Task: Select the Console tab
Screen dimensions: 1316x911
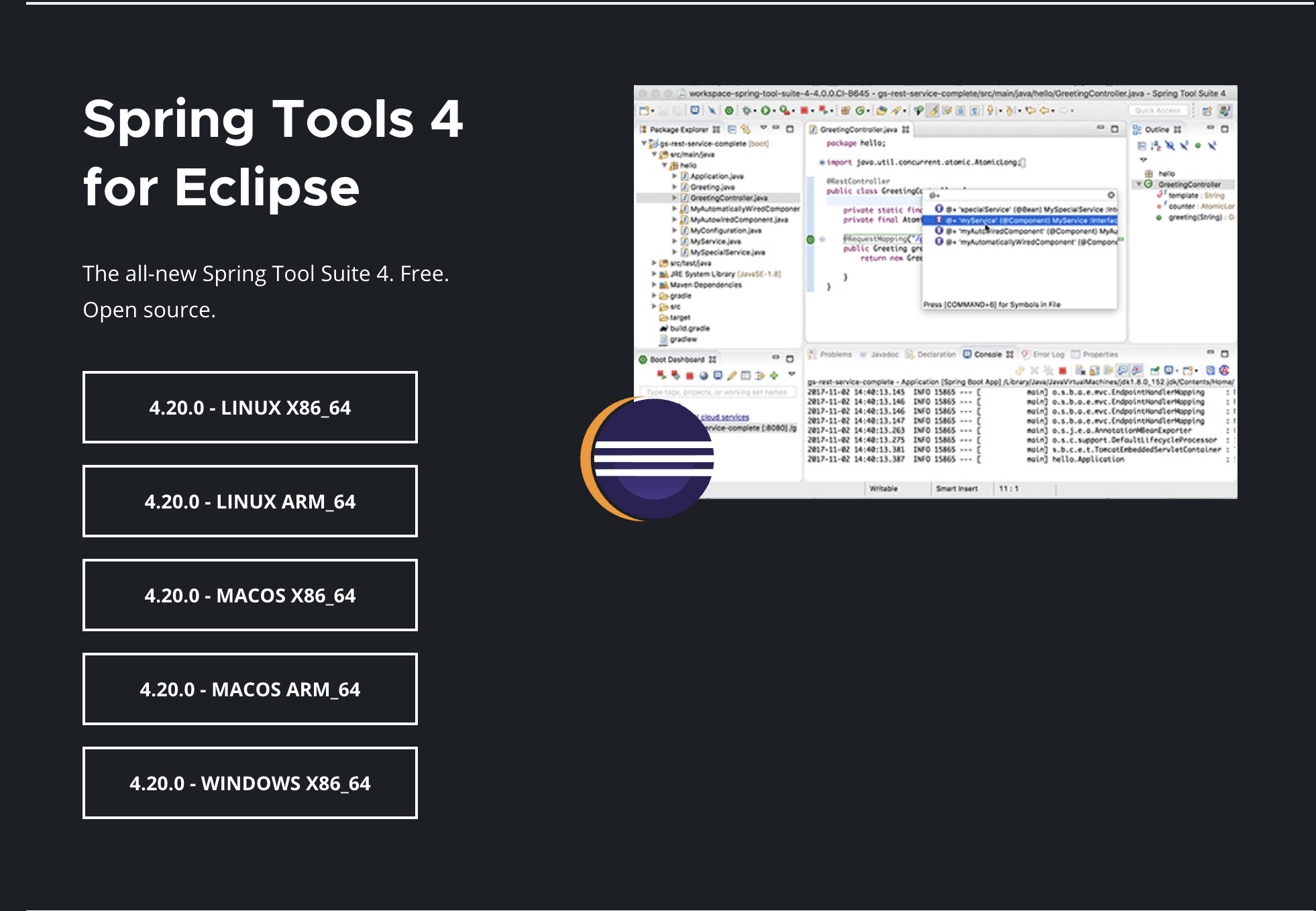Action: tap(987, 354)
